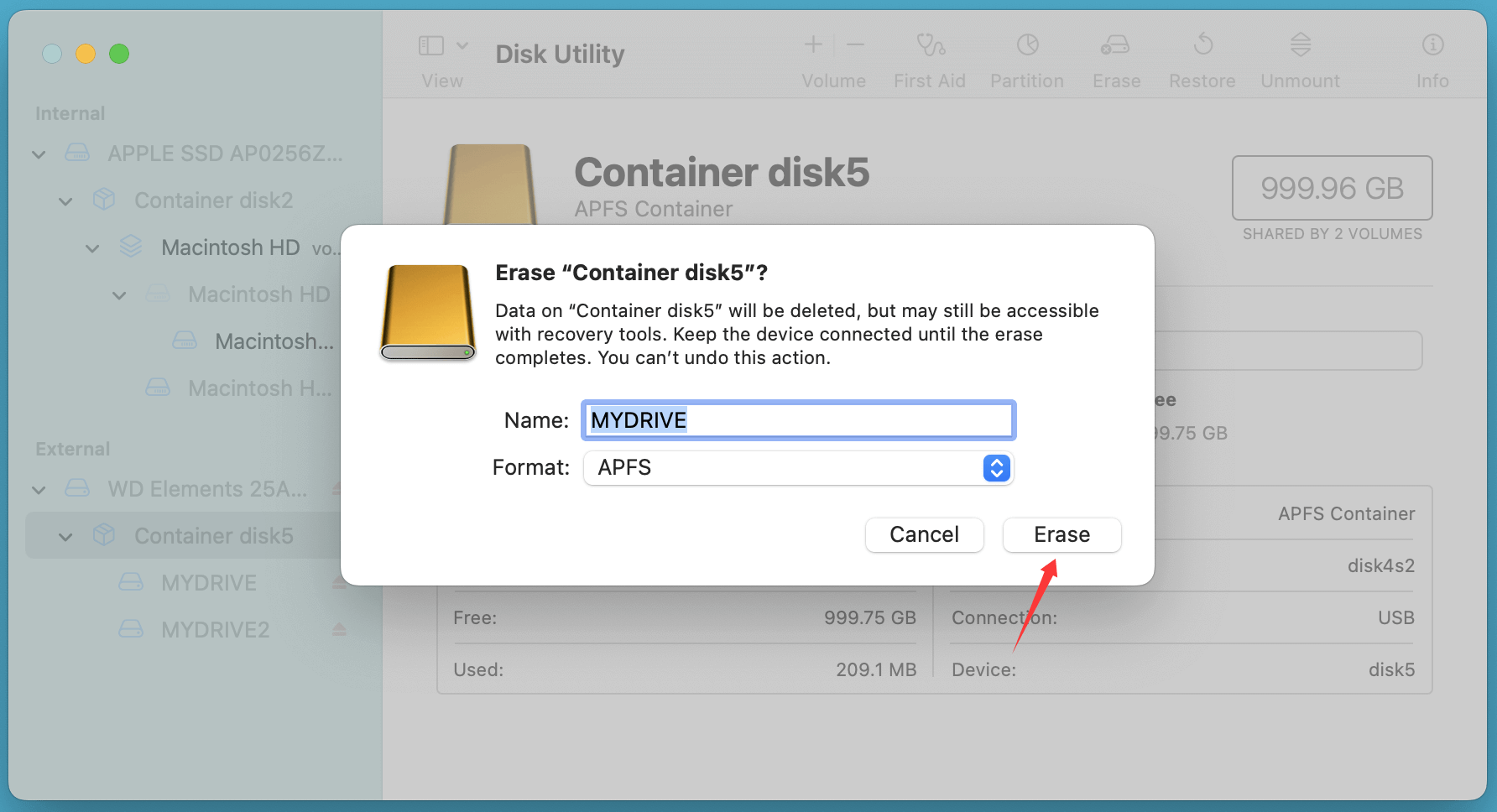Image resolution: width=1497 pixels, height=812 pixels.
Task: Select the Partition tool
Action: [x=1027, y=57]
